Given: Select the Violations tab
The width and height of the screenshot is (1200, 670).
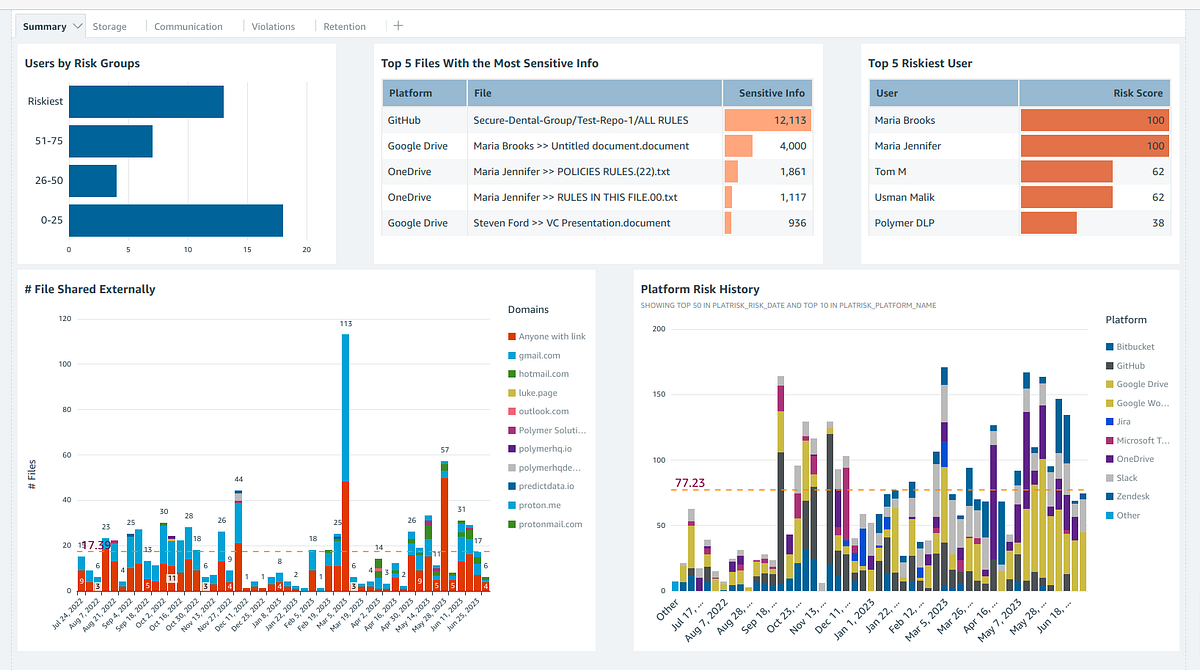Looking at the screenshot, I should (272, 25).
